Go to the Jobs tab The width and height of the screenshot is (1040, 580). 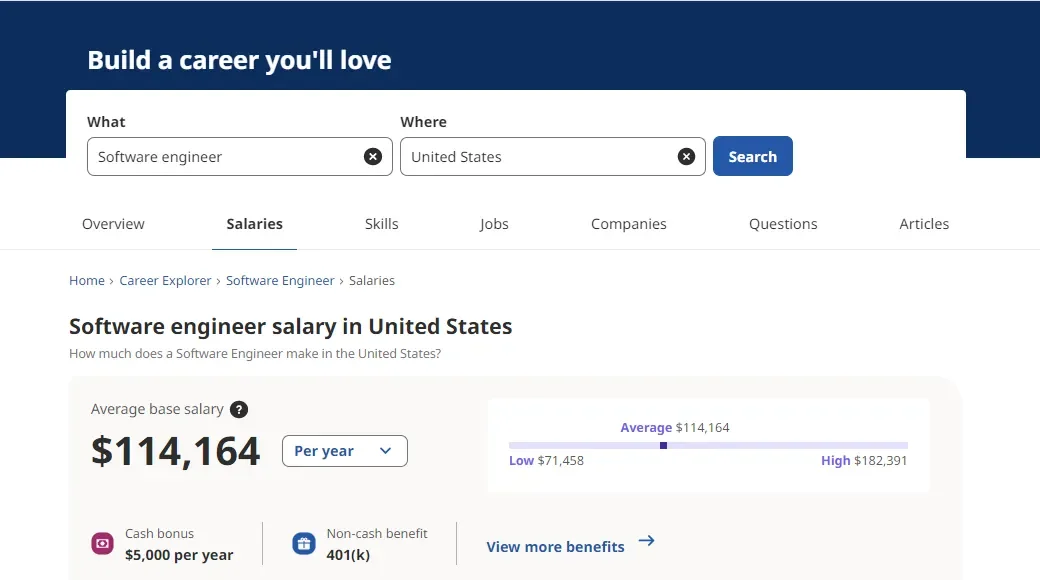(494, 224)
